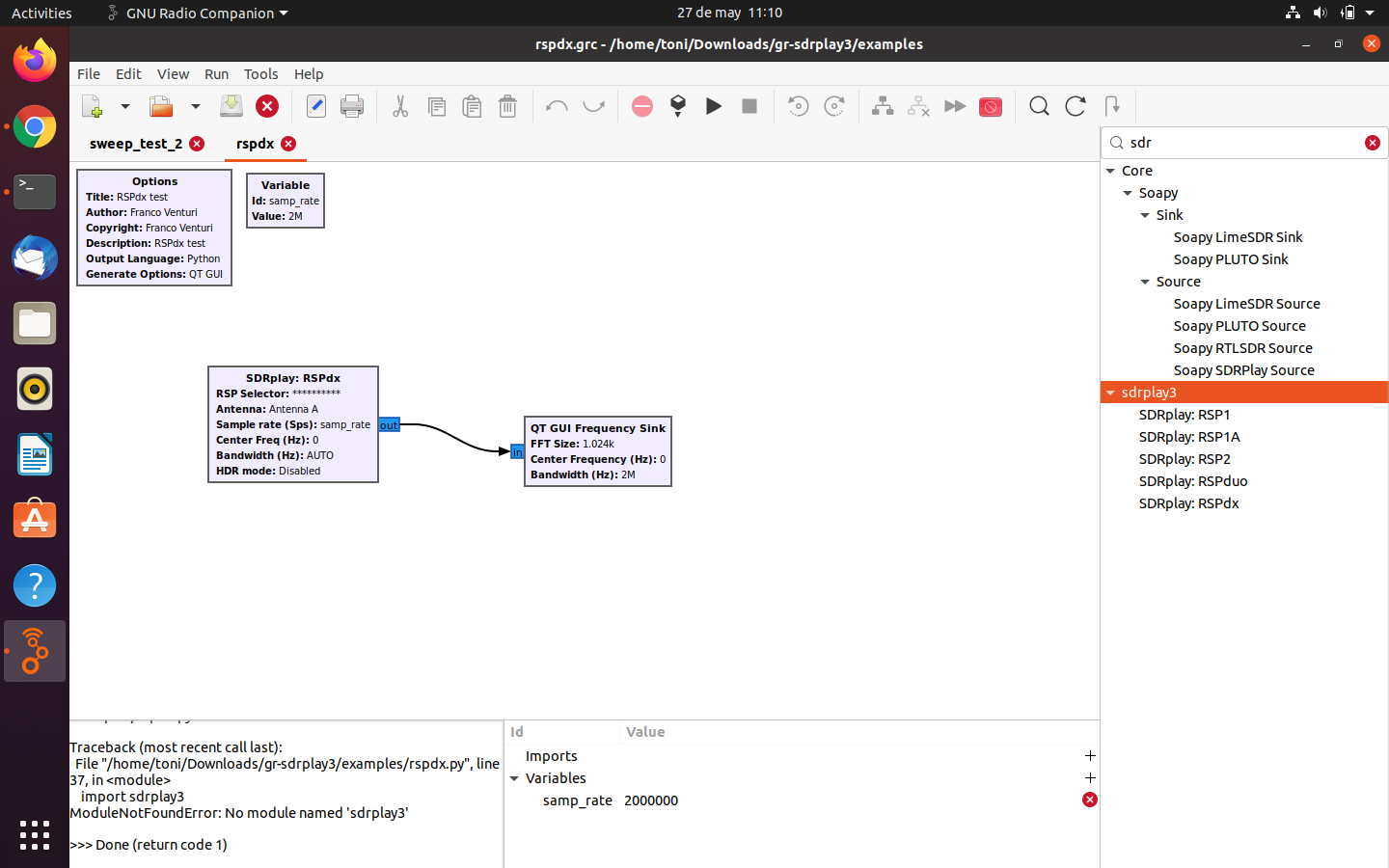Open the Tools menu
Screen dimensions: 1389x868
click(x=260, y=74)
